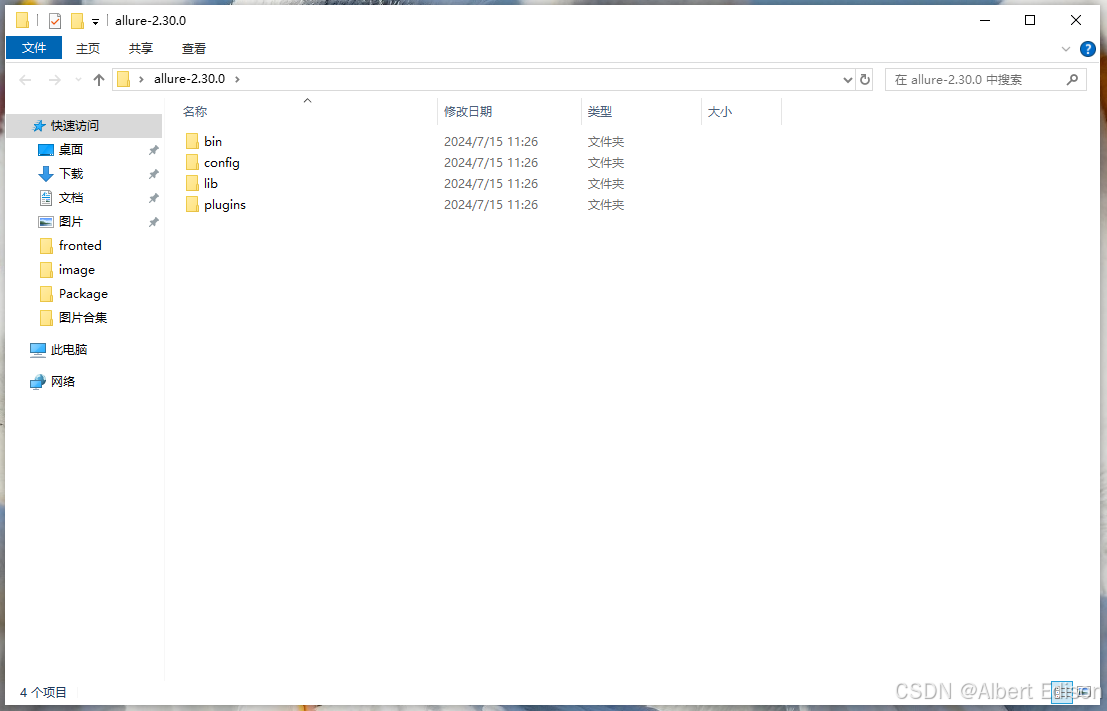Click the modified date of bin
The width and height of the screenshot is (1107, 711).
pos(491,141)
